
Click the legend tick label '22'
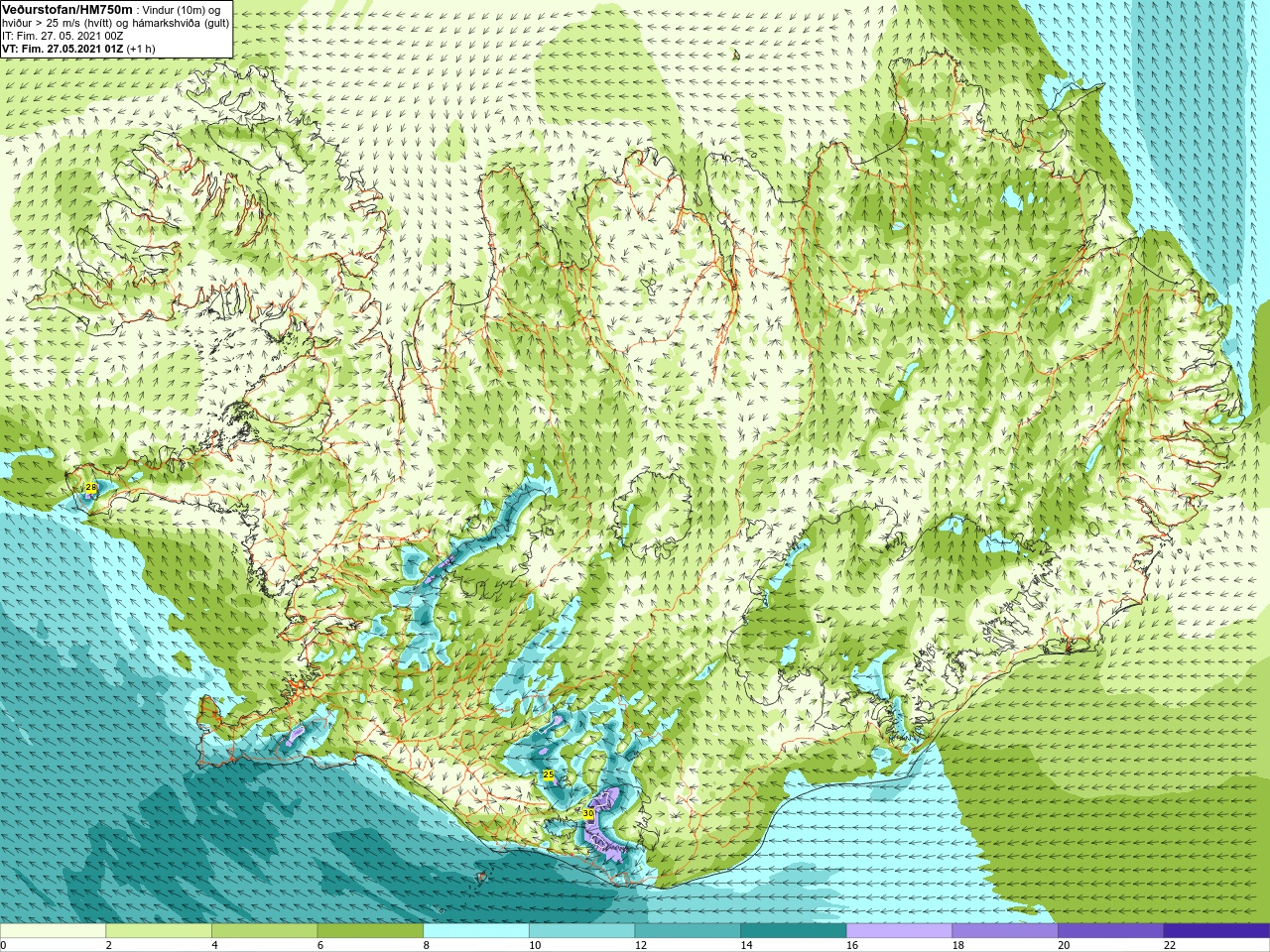tap(1170, 945)
